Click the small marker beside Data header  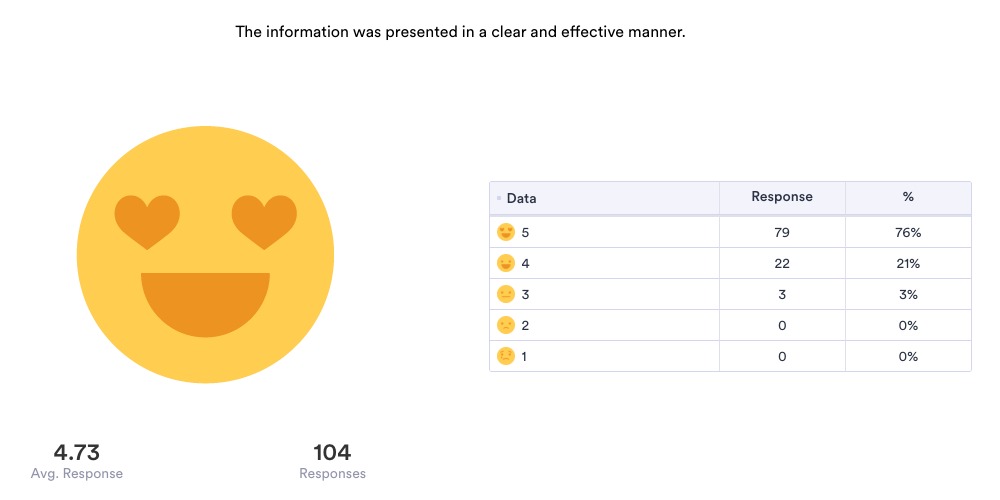pos(499,199)
